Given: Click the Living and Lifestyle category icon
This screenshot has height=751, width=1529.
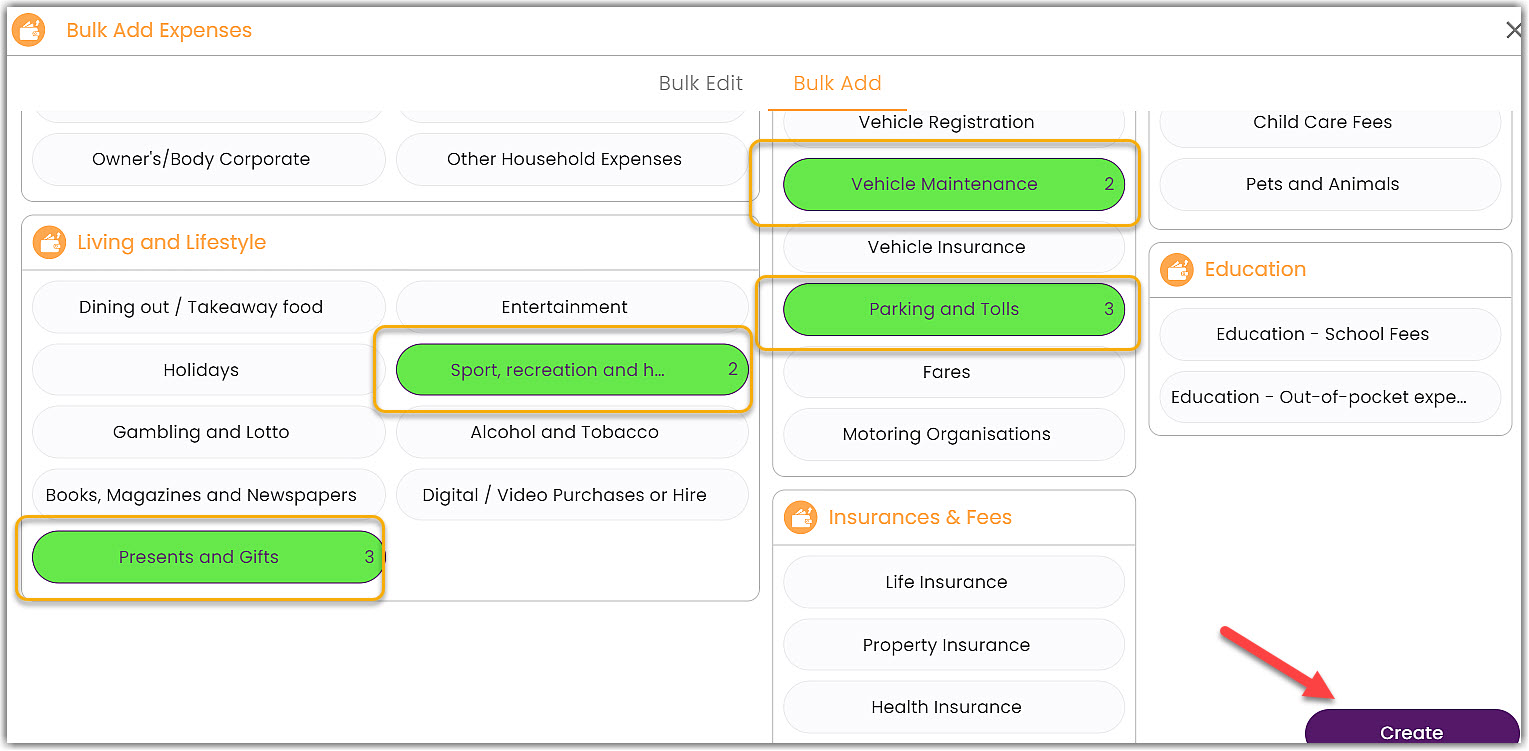Looking at the screenshot, I should point(49,242).
